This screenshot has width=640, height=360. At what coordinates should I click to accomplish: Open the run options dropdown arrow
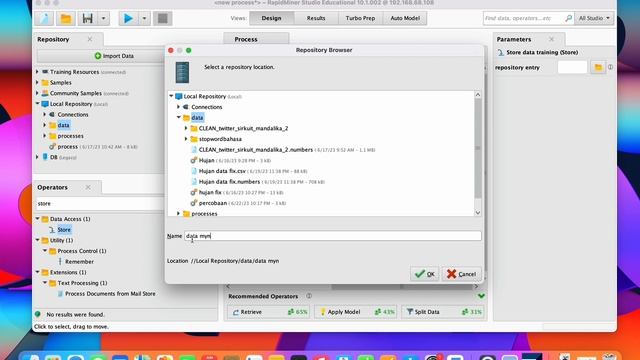click(144, 18)
